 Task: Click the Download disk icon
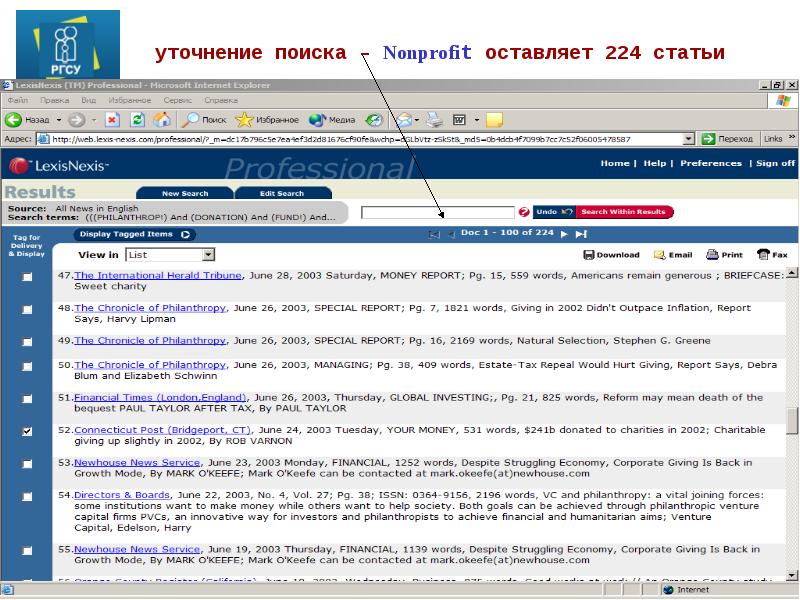coord(590,255)
